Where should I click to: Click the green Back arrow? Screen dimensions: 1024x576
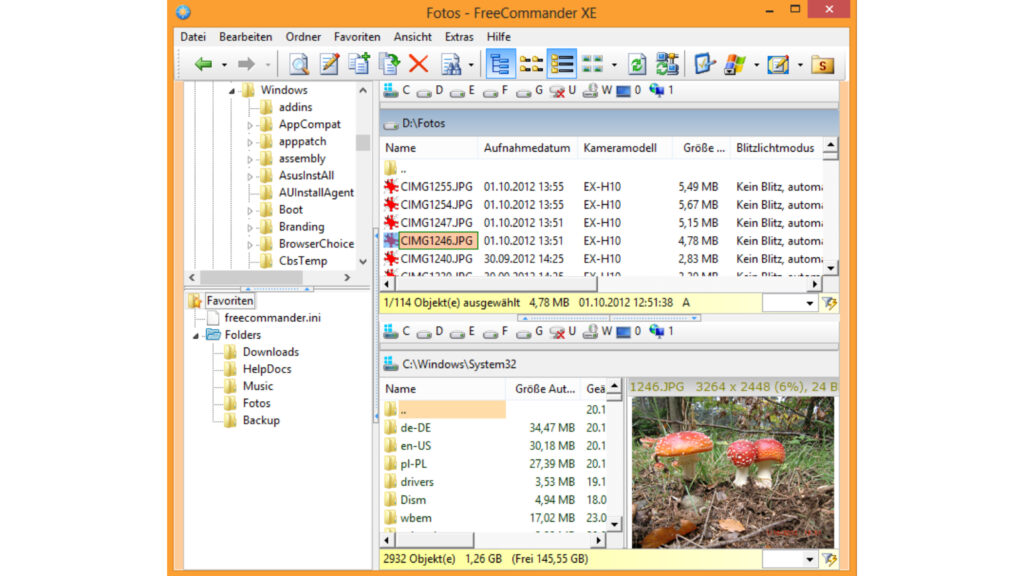click(x=203, y=64)
